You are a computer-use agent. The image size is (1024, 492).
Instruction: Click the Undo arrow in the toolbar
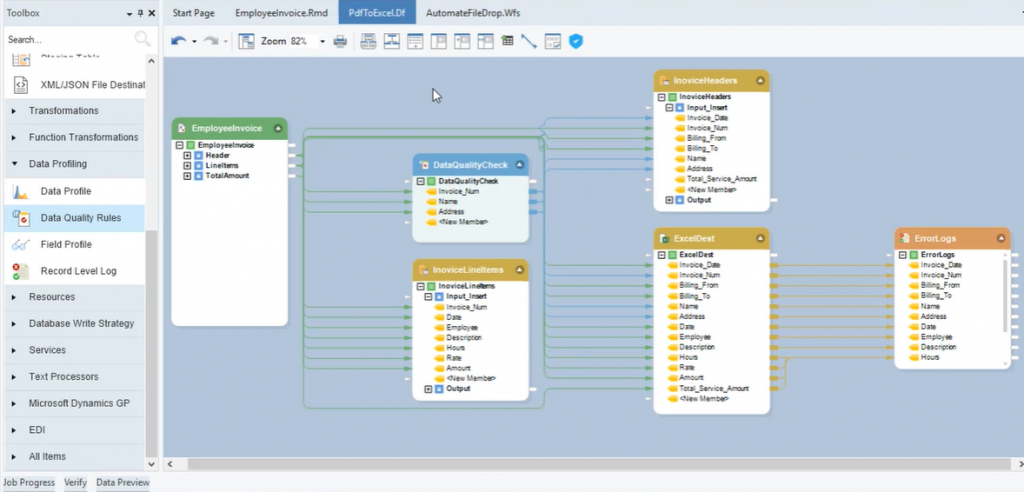tap(178, 42)
